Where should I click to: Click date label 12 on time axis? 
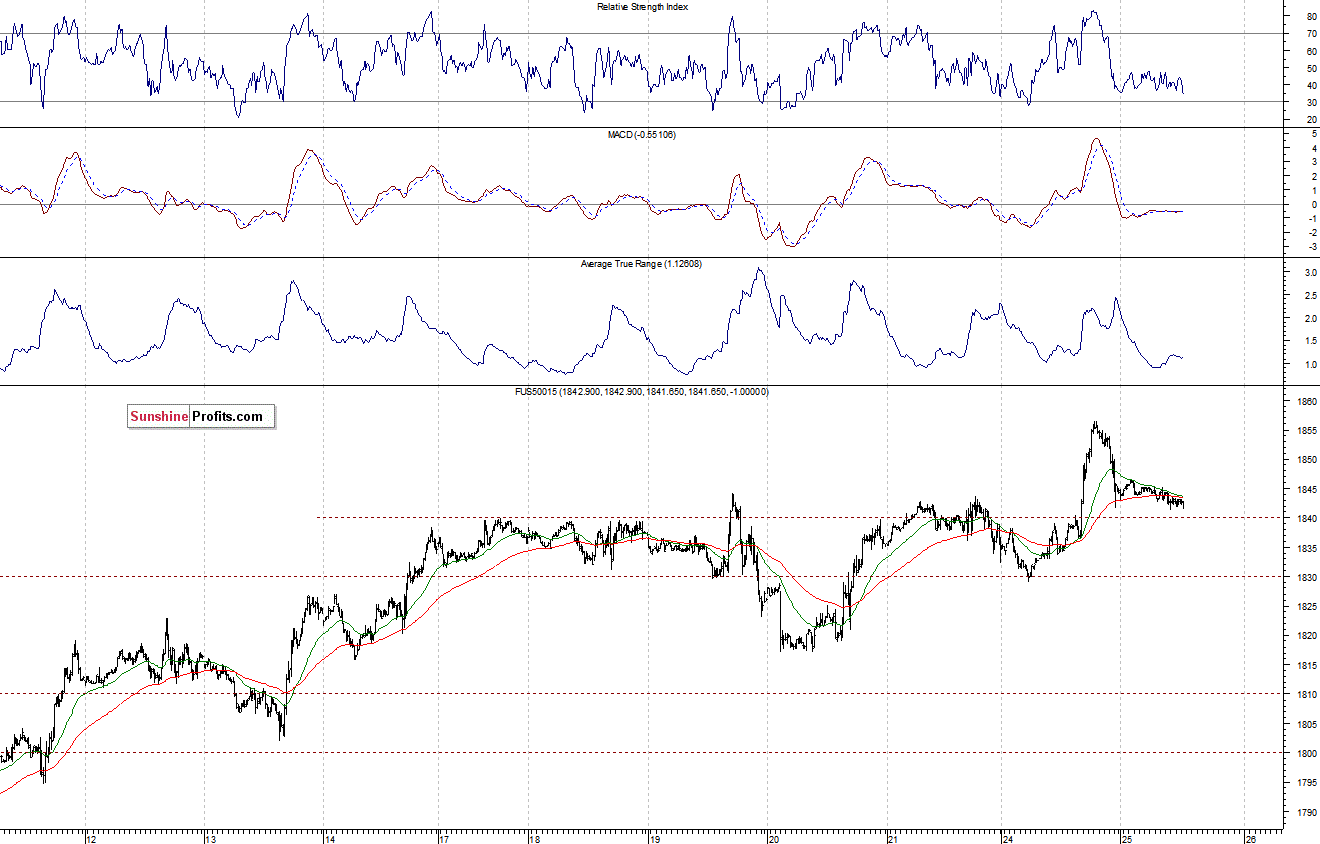click(91, 839)
